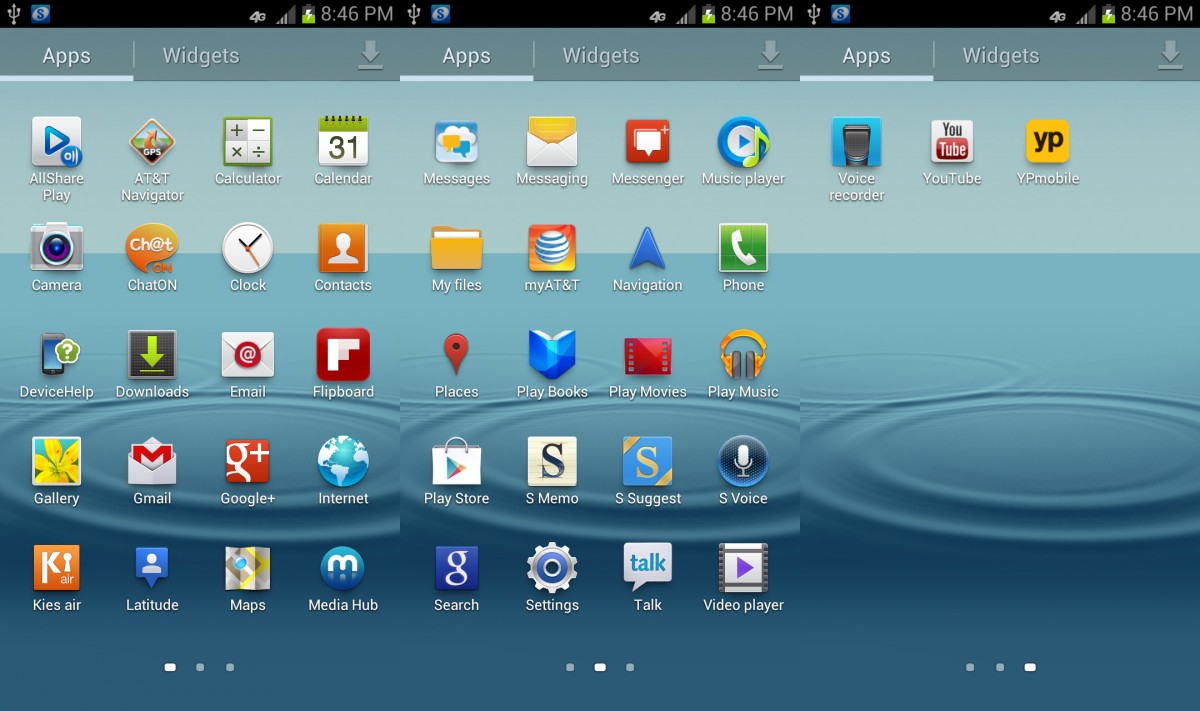Open Play Books
The height and width of the screenshot is (711, 1200).
click(x=552, y=354)
